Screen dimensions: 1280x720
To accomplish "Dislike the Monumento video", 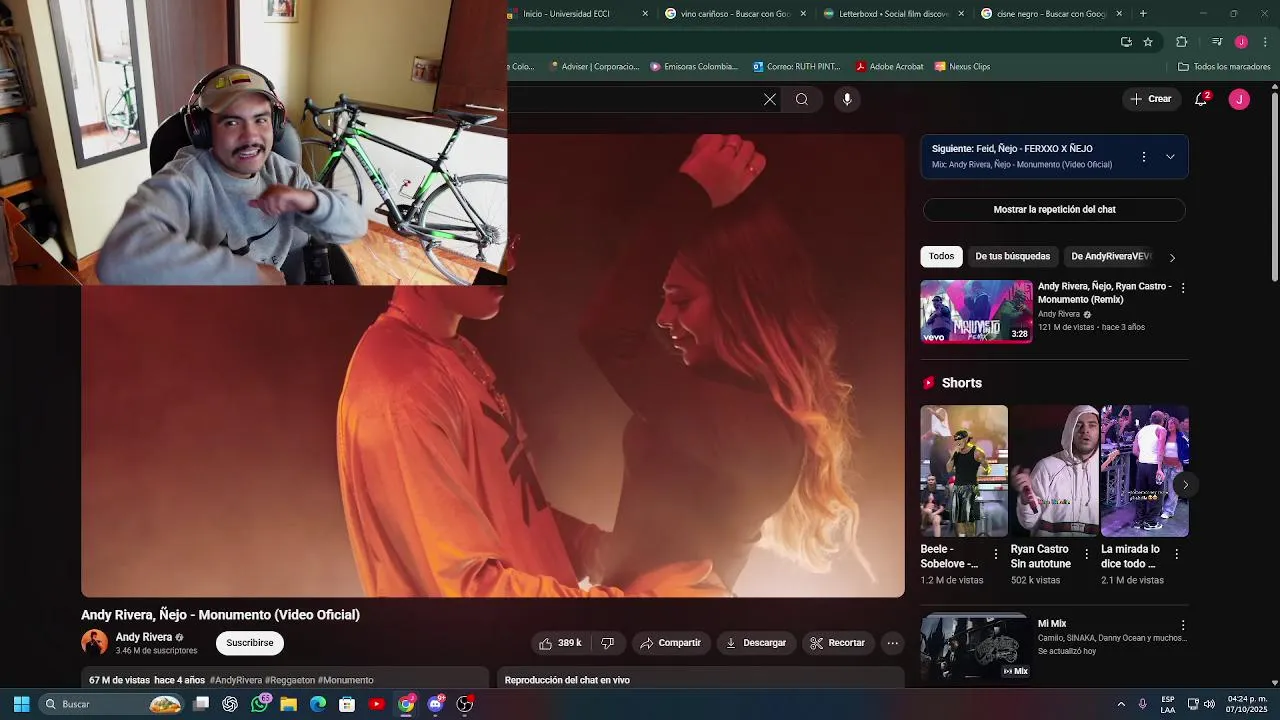I will coord(607,643).
